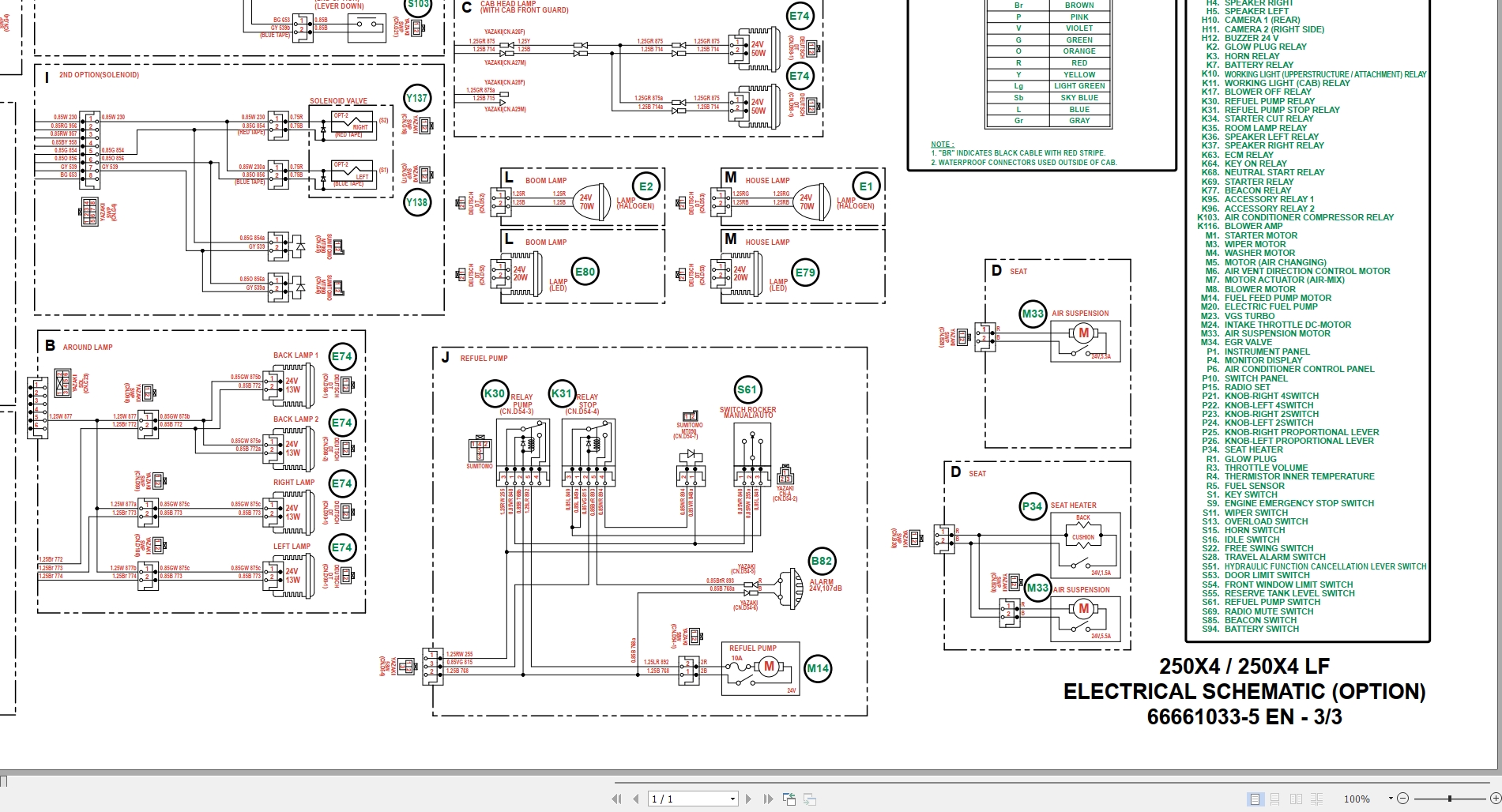
Task: Expand the page selection list arrow
Action: coord(732,799)
